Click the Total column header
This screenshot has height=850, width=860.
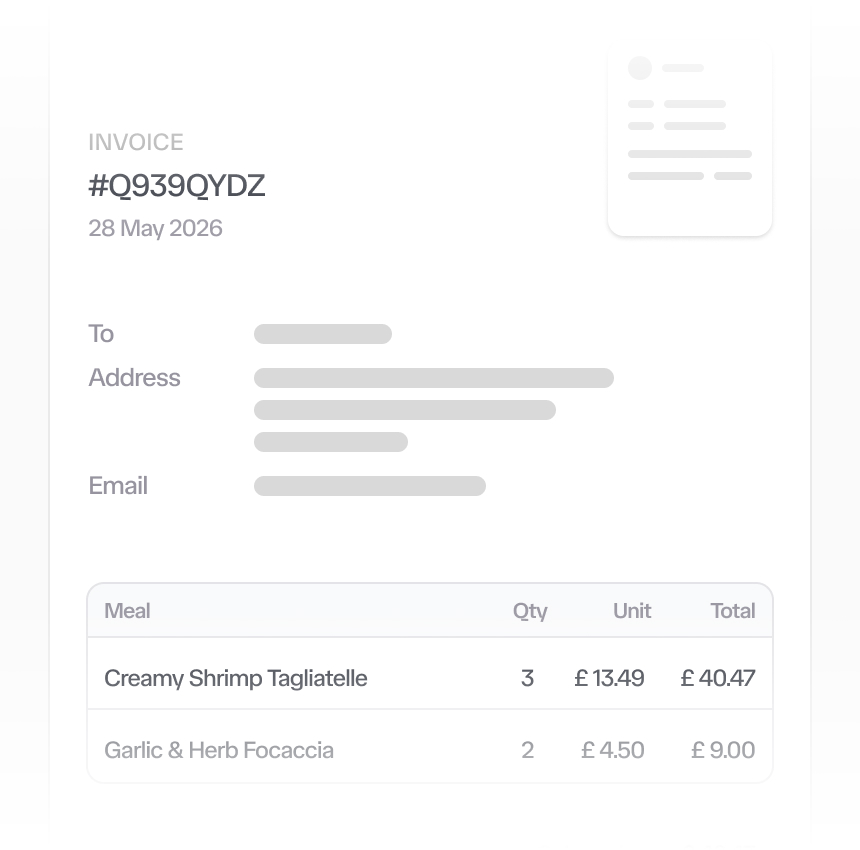tap(733, 611)
